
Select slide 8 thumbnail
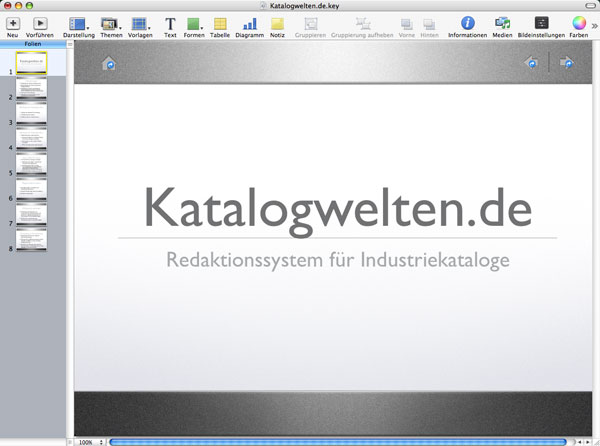31,239
